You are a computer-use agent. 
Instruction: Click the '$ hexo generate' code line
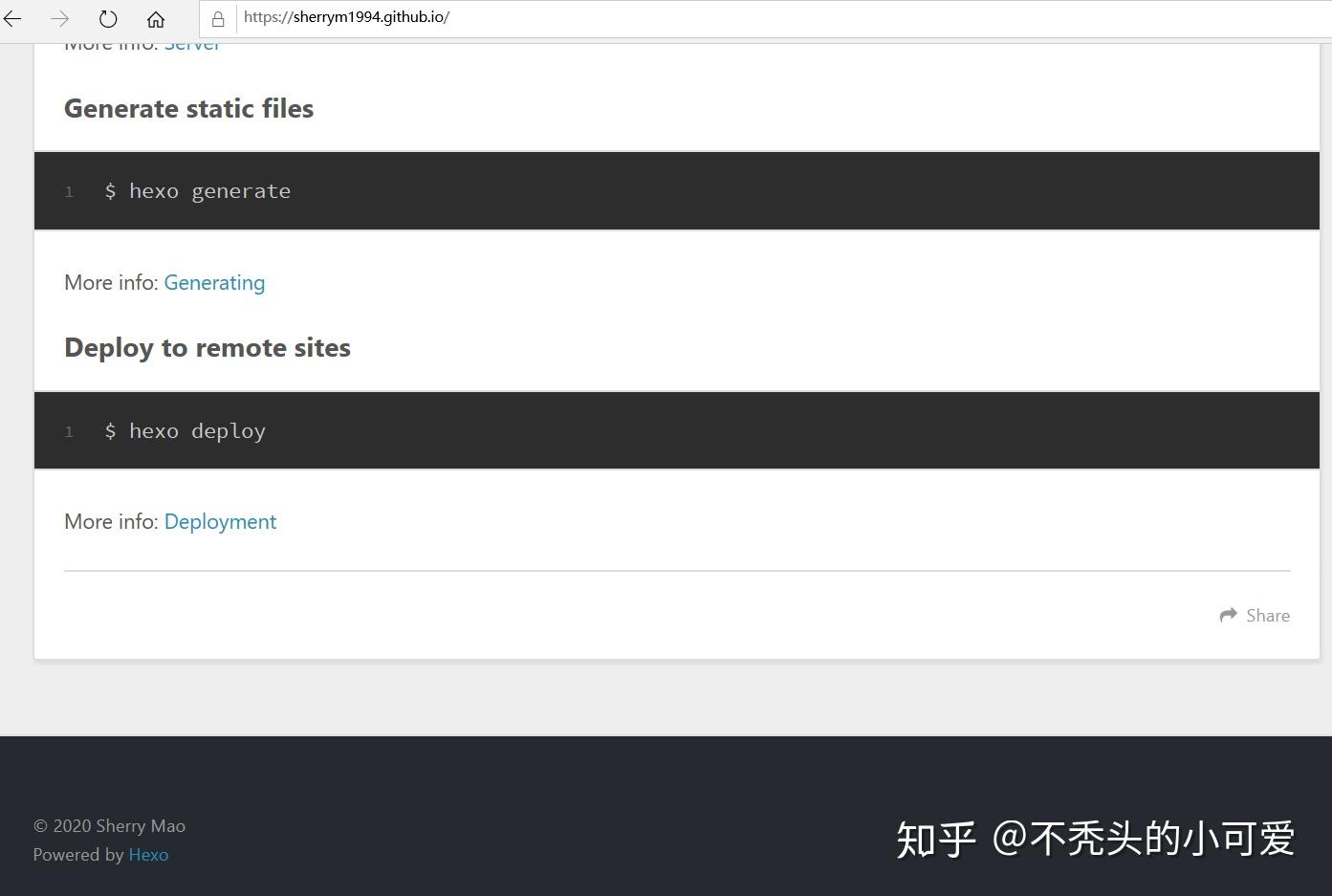pyautogui.click(x=197, y=191)
